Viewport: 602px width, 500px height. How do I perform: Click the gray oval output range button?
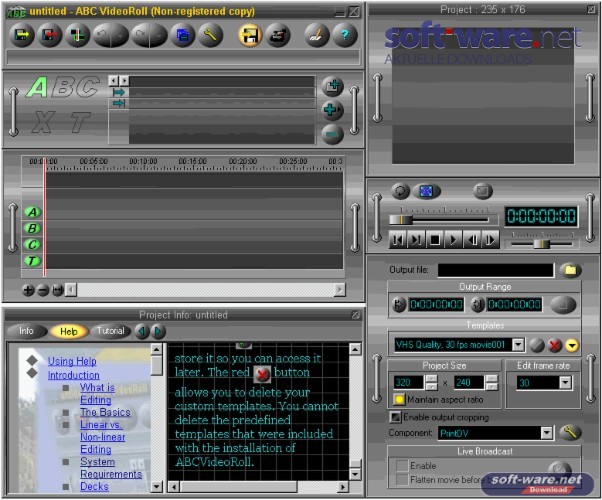[x=563, y=305]
